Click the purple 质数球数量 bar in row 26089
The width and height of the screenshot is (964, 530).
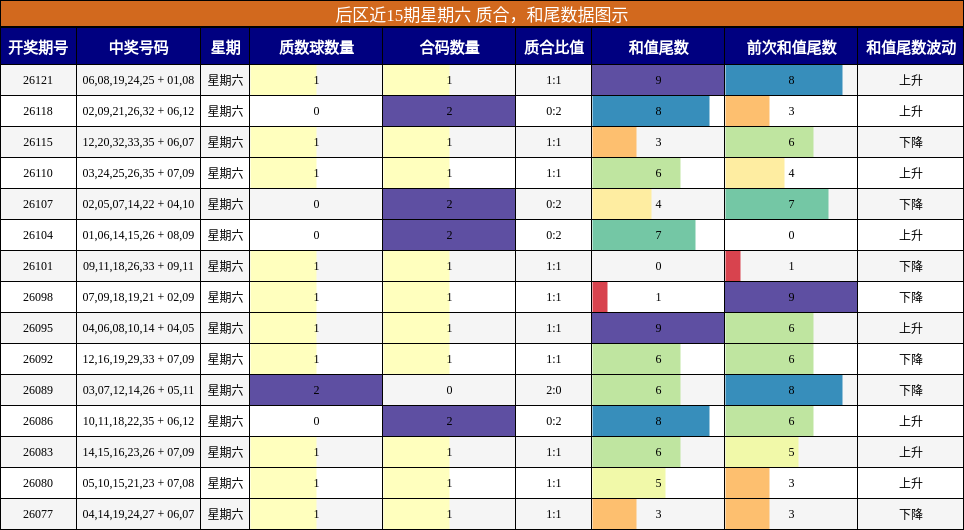pyautogui.click(x=316, y=390)
